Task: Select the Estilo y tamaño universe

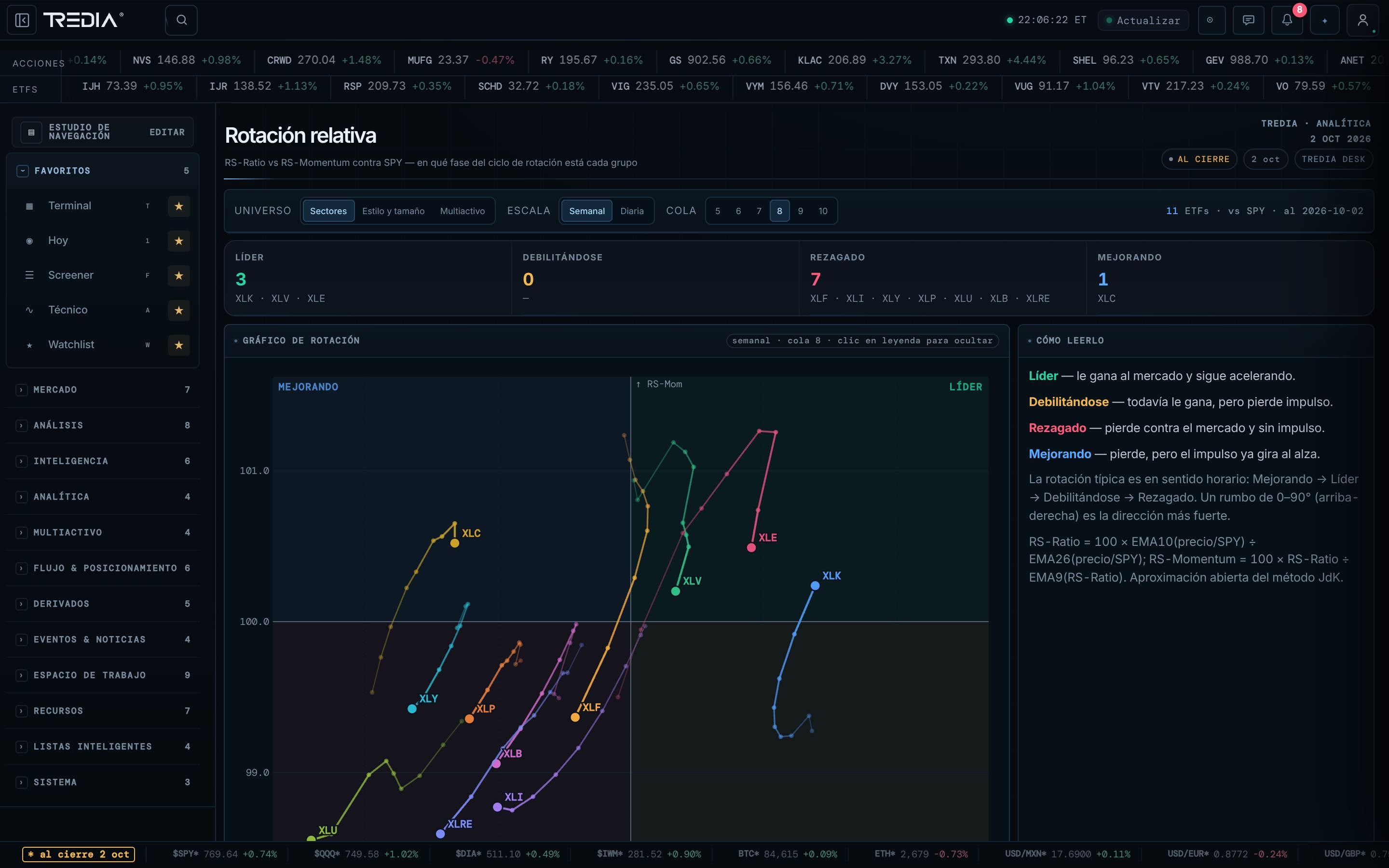Action: [393, 211]
